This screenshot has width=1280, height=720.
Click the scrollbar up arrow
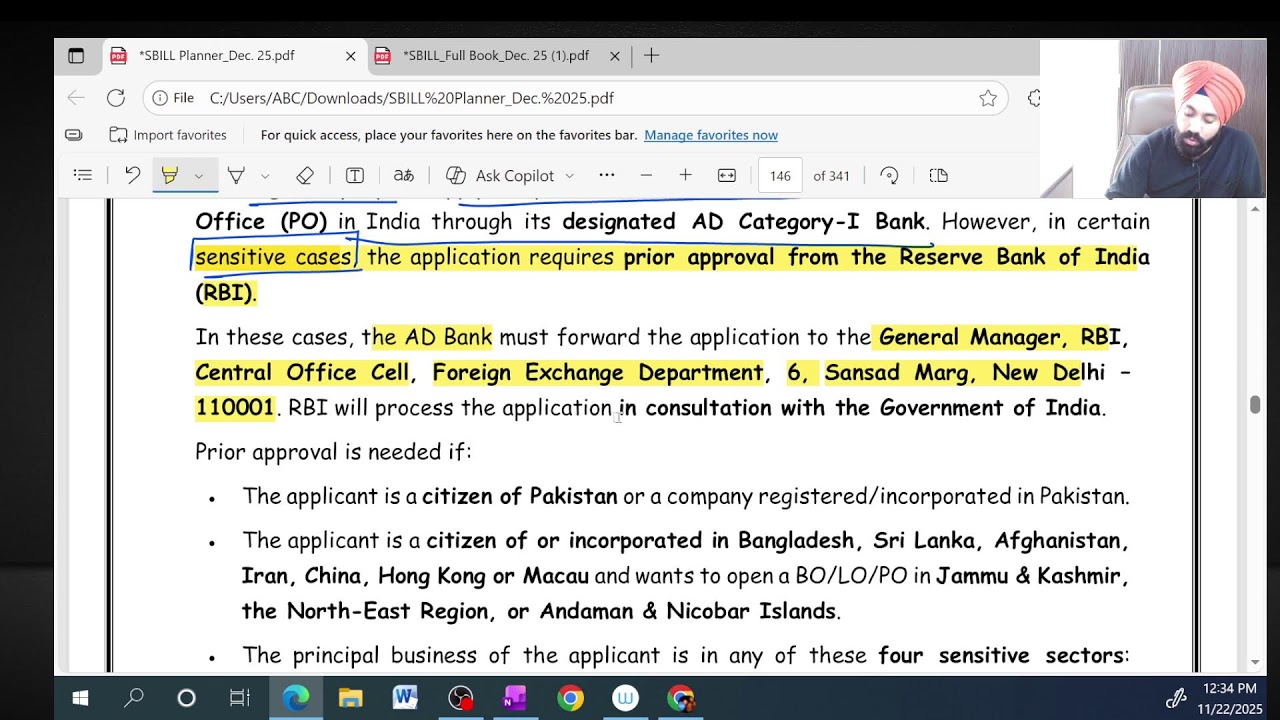1255,209
